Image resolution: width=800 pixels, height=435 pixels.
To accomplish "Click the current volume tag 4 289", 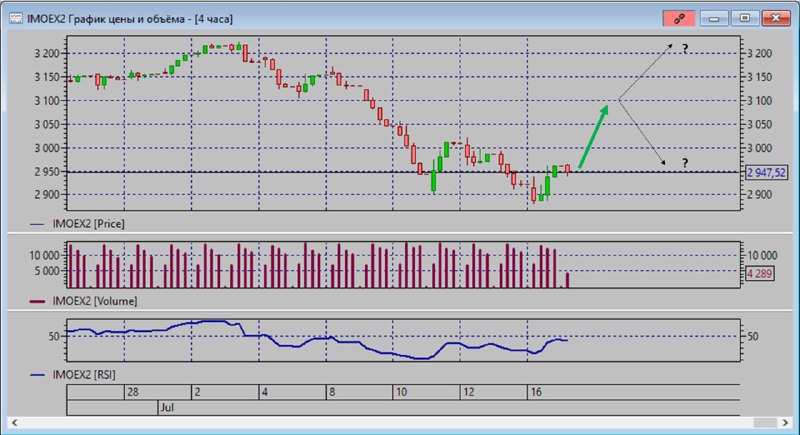I will tap(759, 273).
